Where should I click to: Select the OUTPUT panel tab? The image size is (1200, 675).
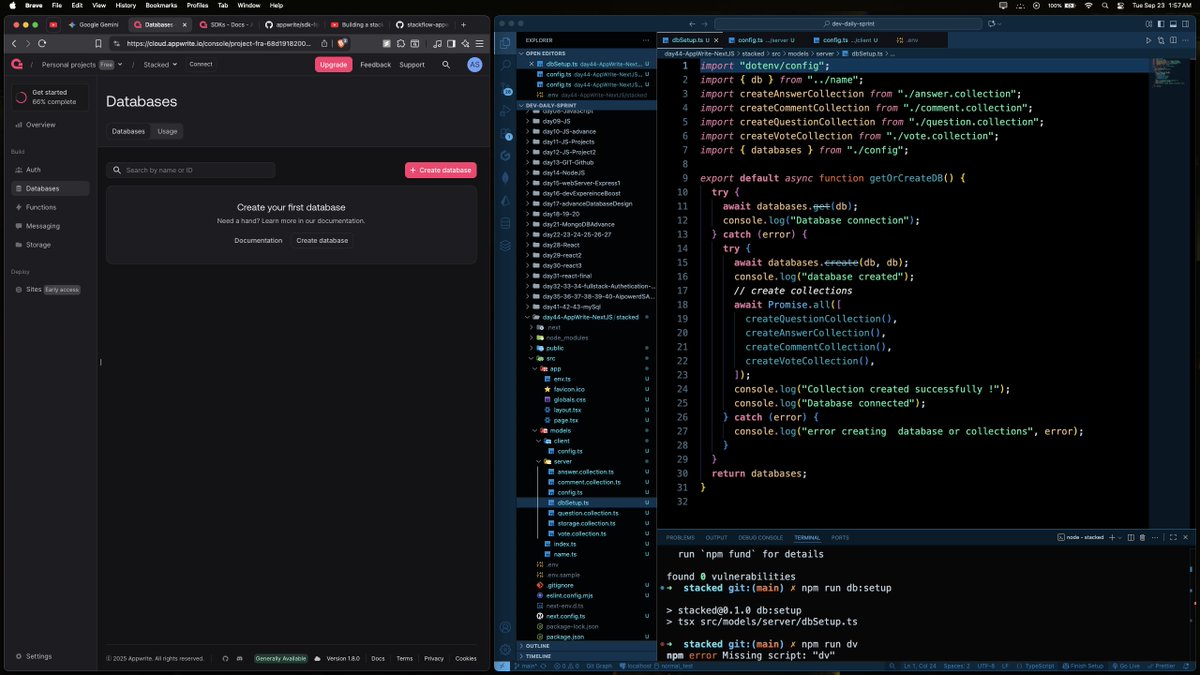716,538
